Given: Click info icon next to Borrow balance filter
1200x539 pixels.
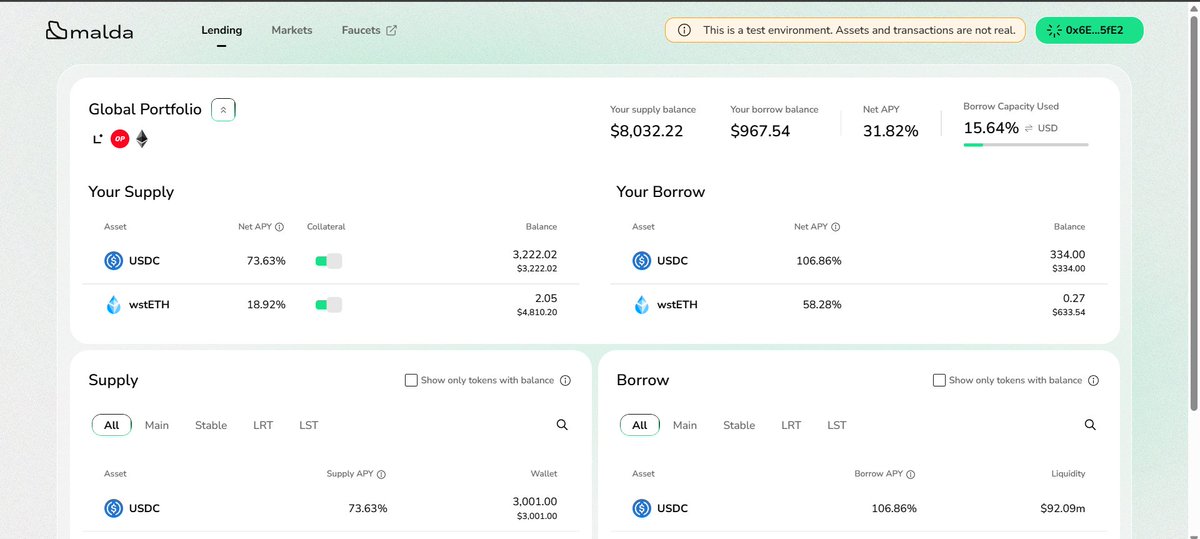Looking at the screenshot, I should pos(1093,380).
